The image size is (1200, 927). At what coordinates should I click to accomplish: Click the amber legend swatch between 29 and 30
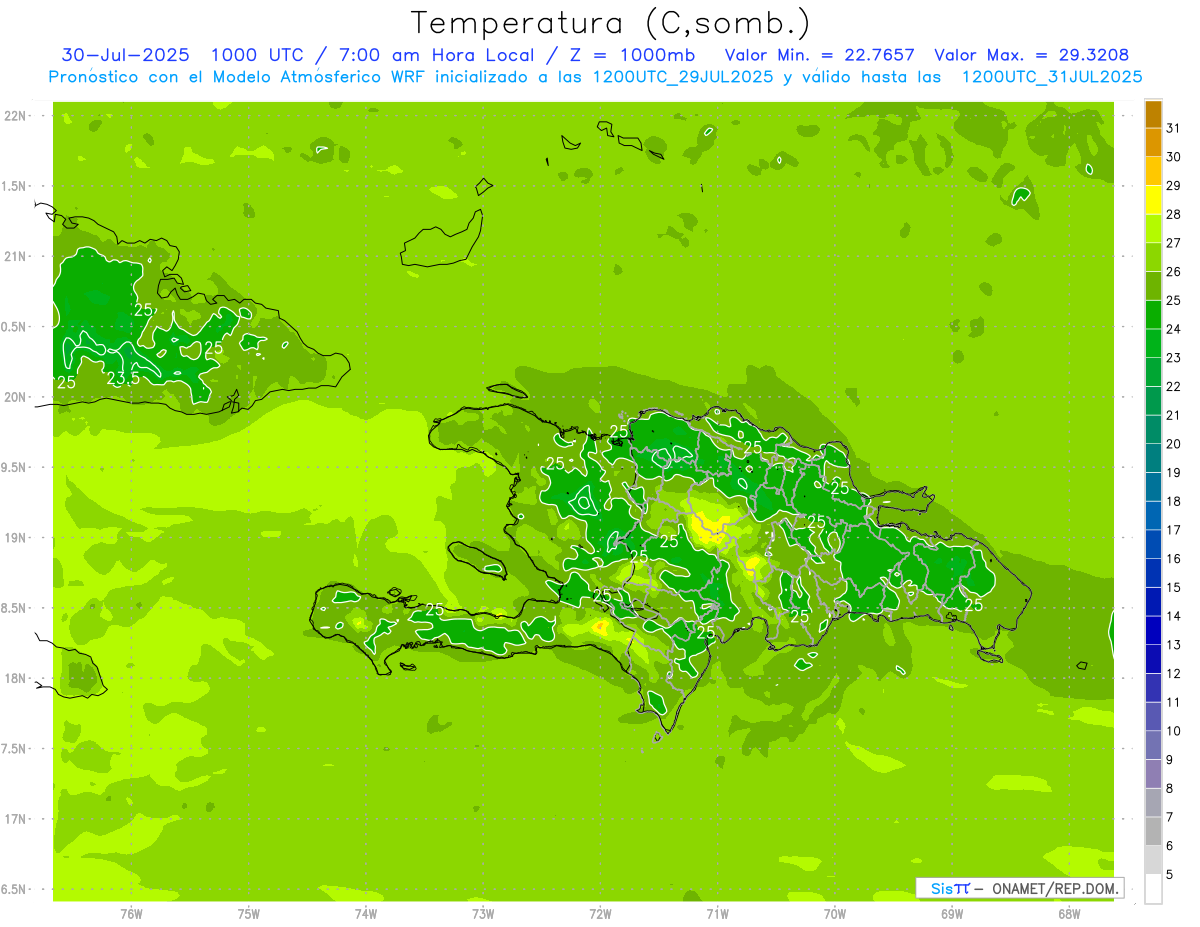[x=1153, y=171]
